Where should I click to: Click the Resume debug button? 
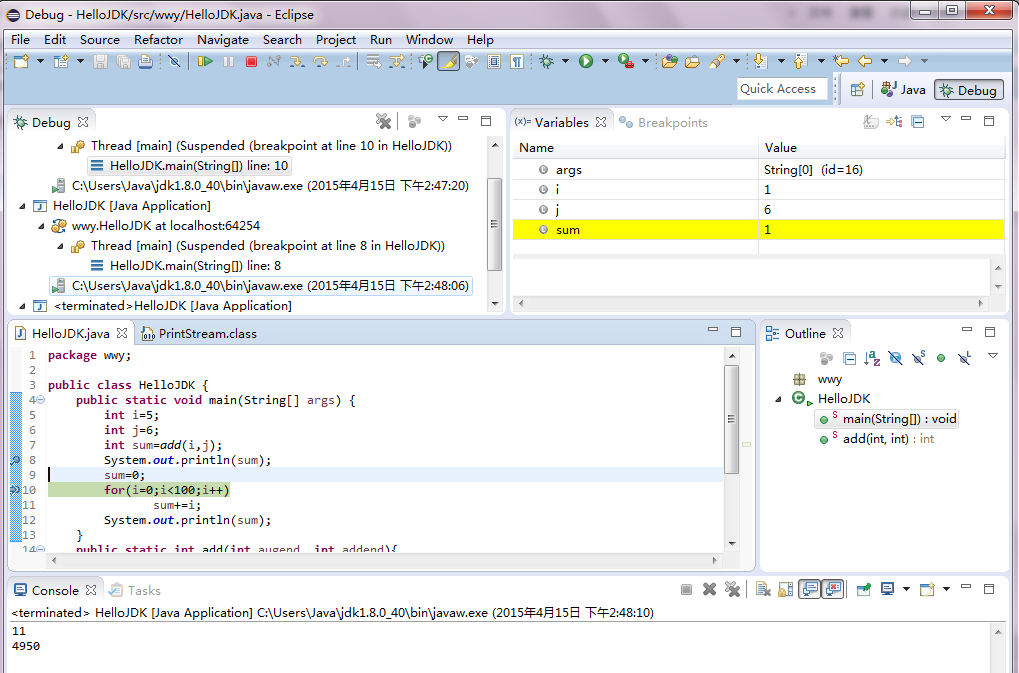tap(205, 62)
